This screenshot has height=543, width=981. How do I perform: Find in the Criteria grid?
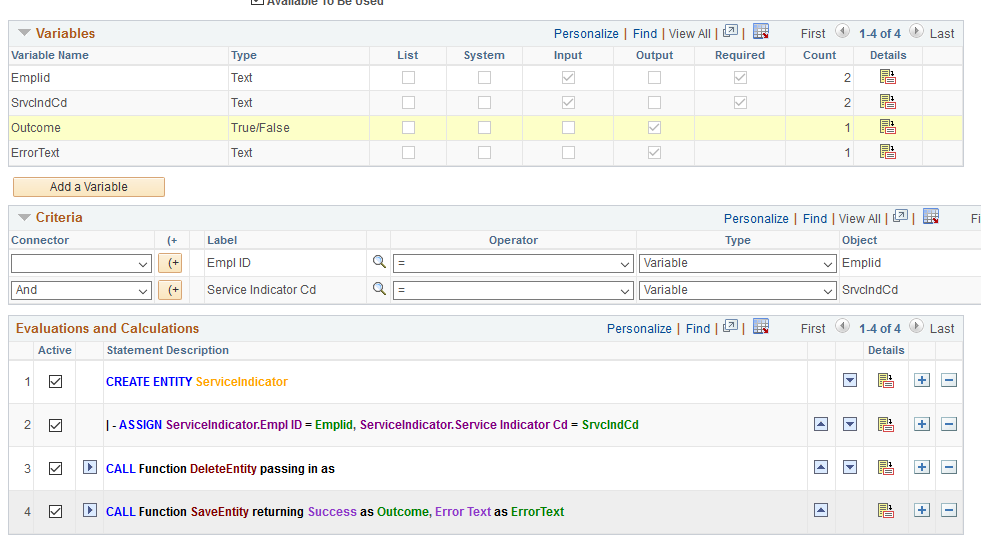coord(815,218)
